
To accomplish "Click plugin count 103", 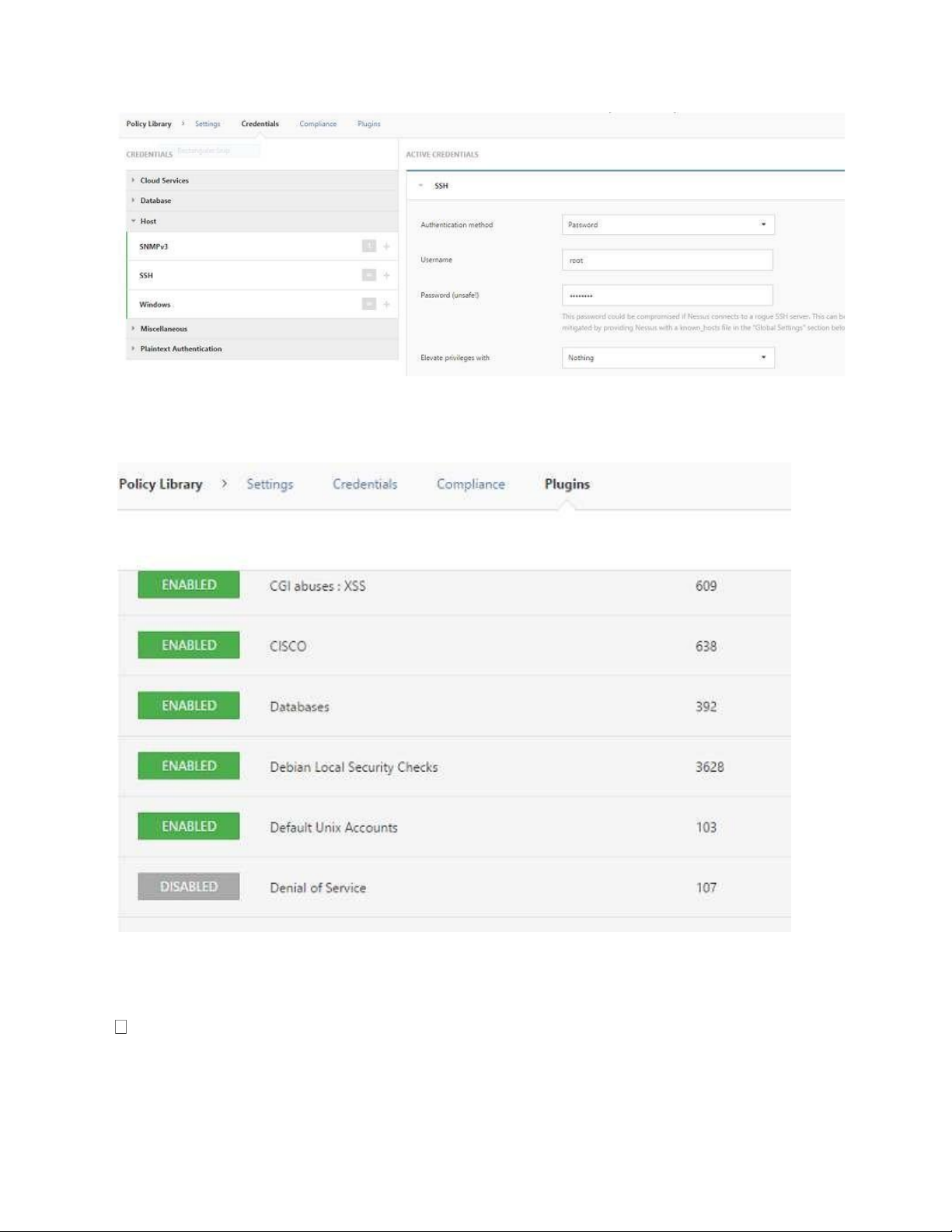I will (706, 828).
